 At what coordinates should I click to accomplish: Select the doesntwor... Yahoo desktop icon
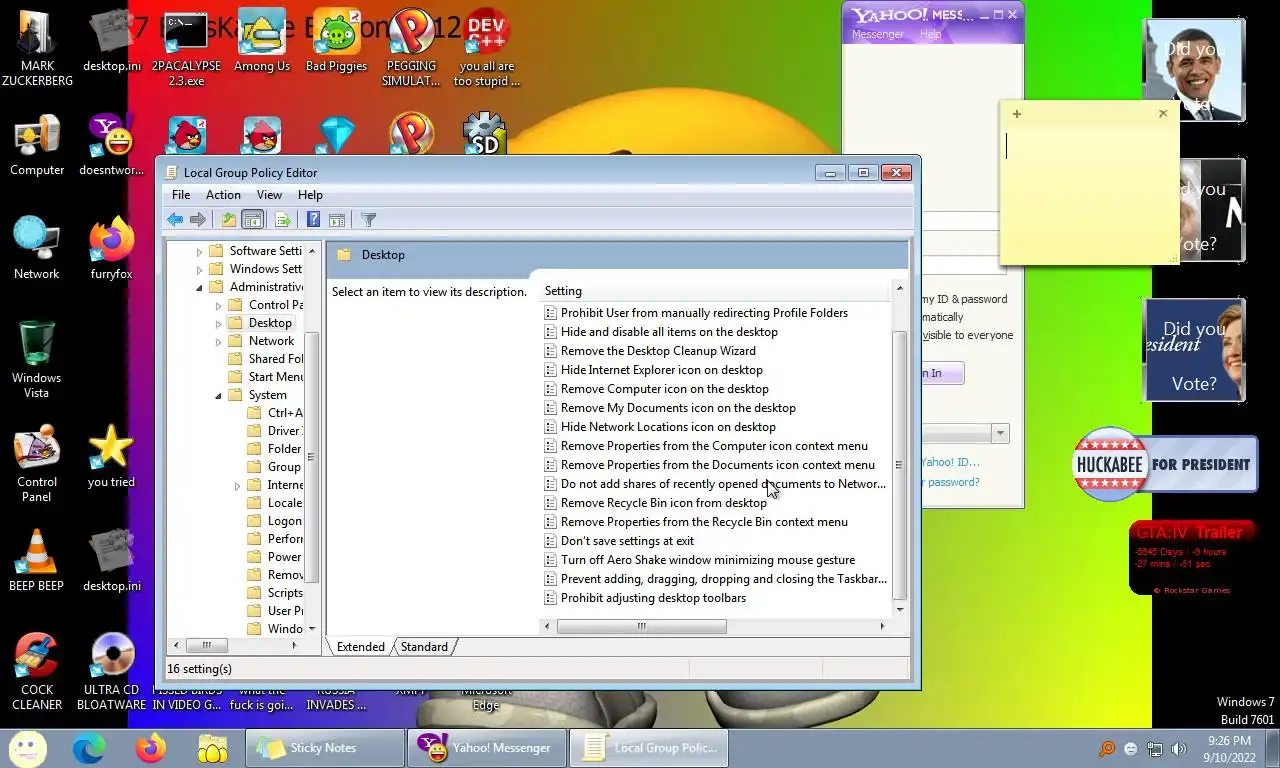coord(111,145)
